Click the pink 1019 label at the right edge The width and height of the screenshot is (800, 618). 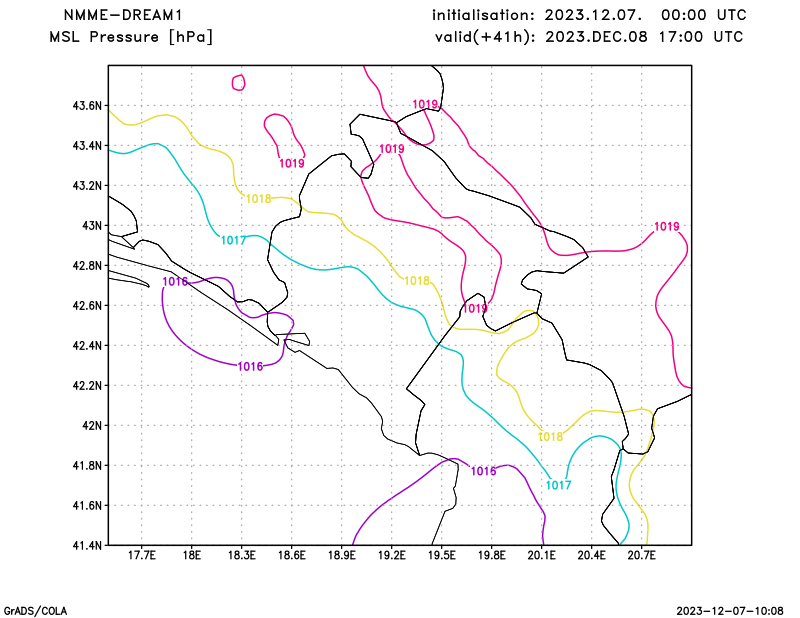coord(666,227)
